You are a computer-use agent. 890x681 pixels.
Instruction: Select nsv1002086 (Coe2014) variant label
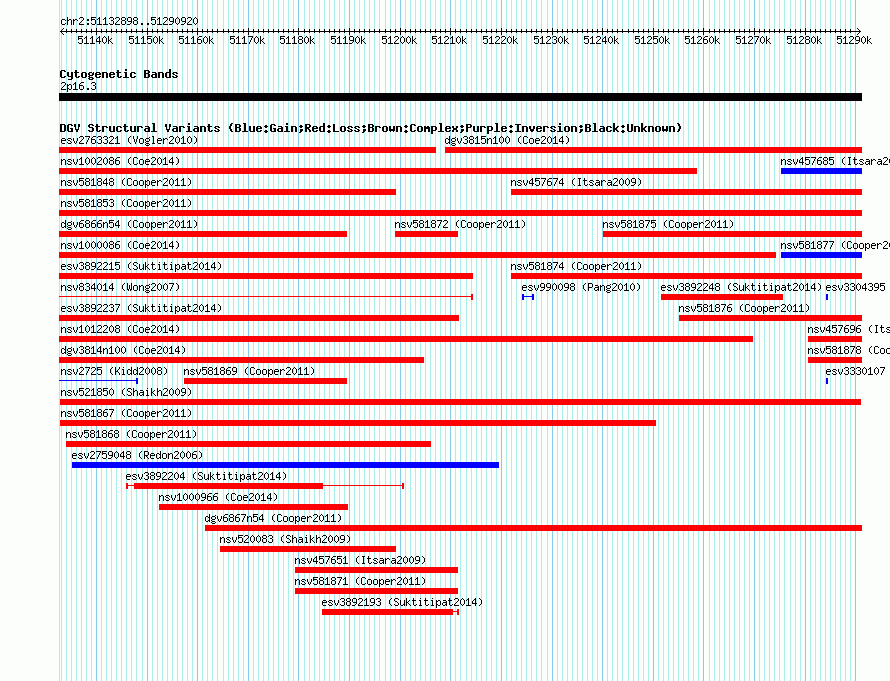tap(120, 161)
